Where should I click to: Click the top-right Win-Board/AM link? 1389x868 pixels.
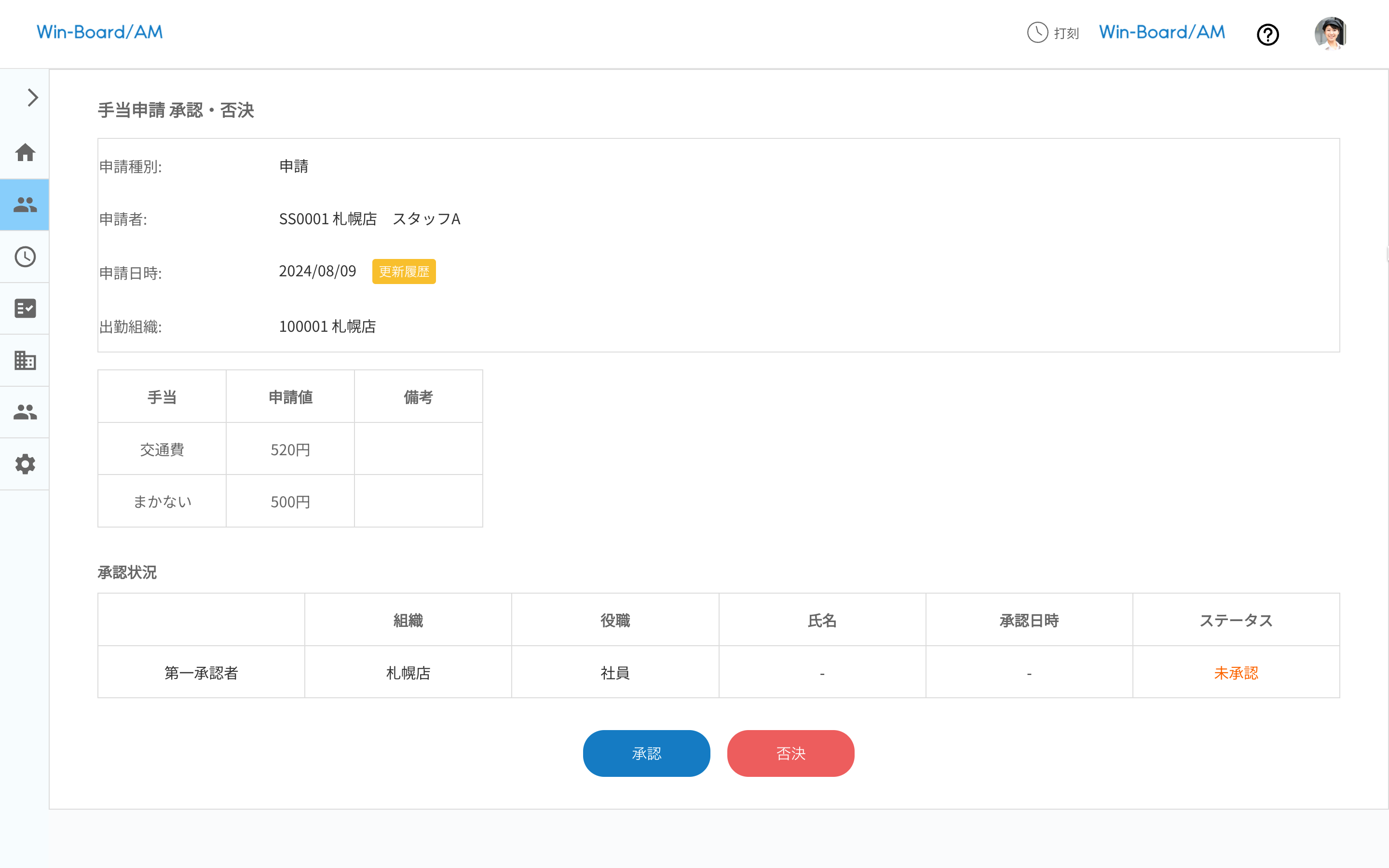[1162, 32]
